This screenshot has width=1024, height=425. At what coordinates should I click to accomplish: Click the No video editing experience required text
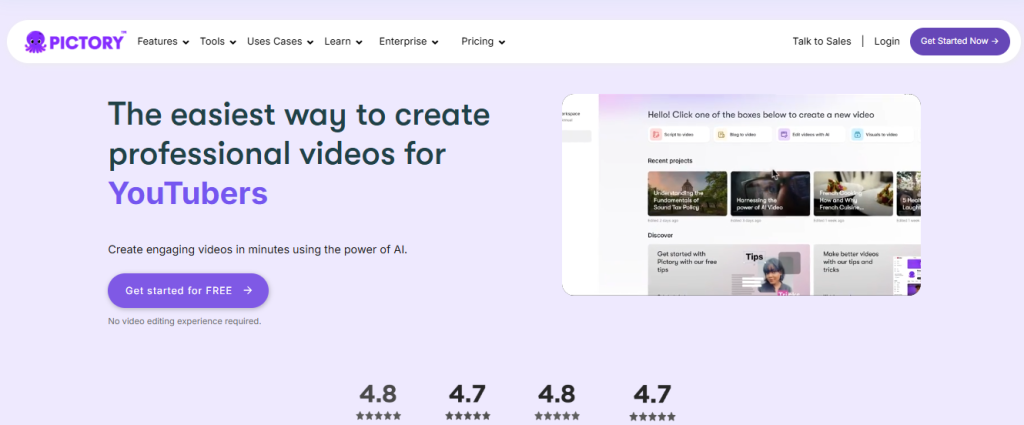click(x=184, y=321)
